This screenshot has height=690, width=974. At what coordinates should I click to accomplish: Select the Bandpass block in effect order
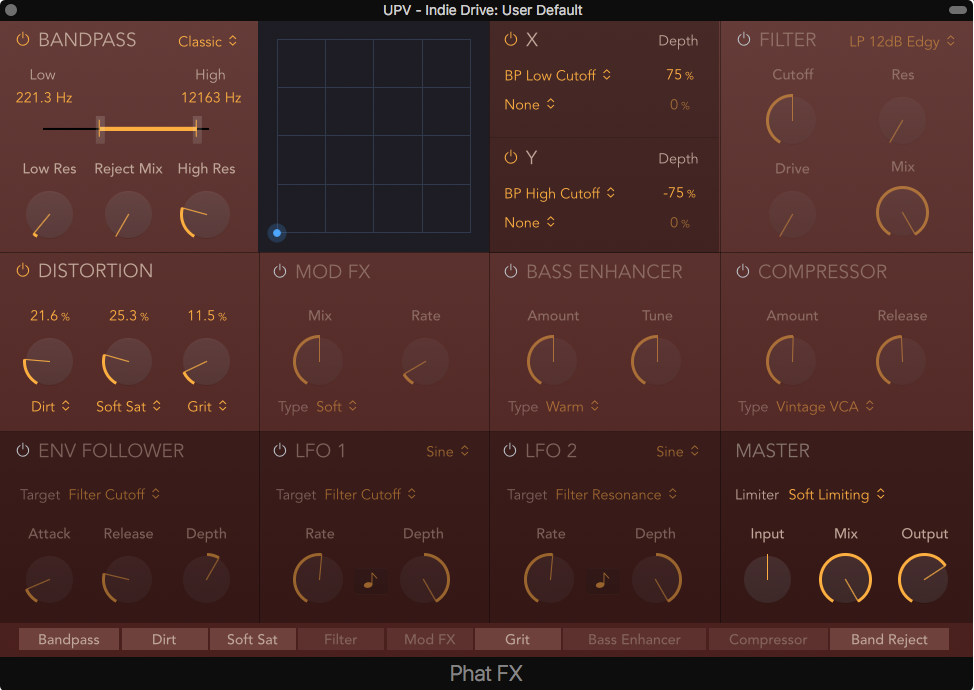[x=68, y=639]
